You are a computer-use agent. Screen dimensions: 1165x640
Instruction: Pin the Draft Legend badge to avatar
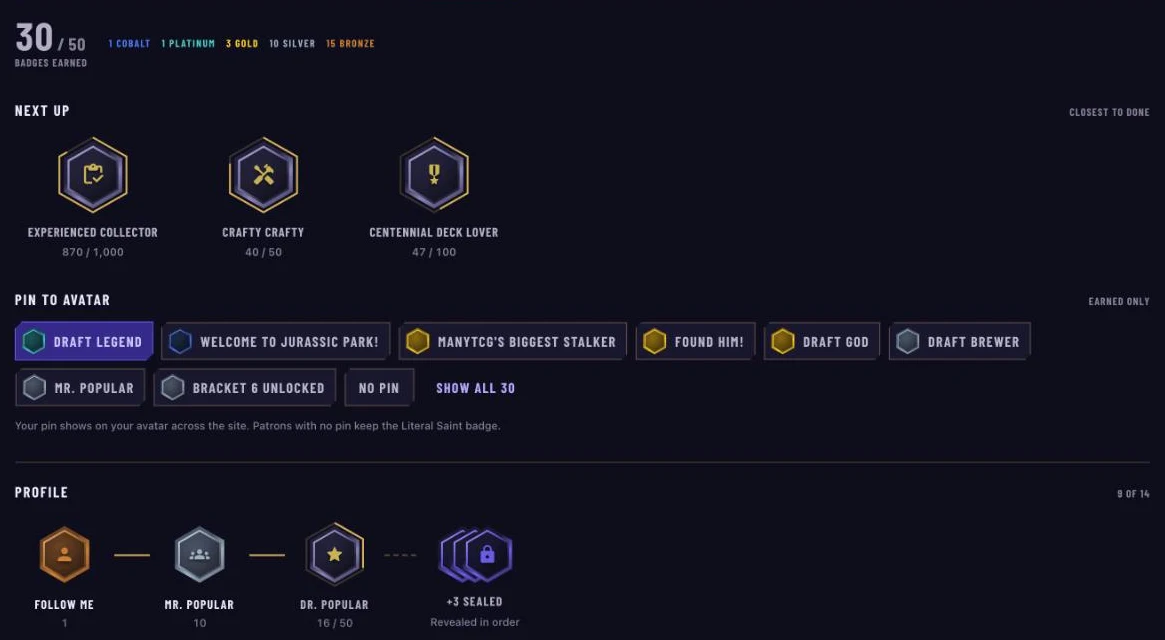(84, 341)
